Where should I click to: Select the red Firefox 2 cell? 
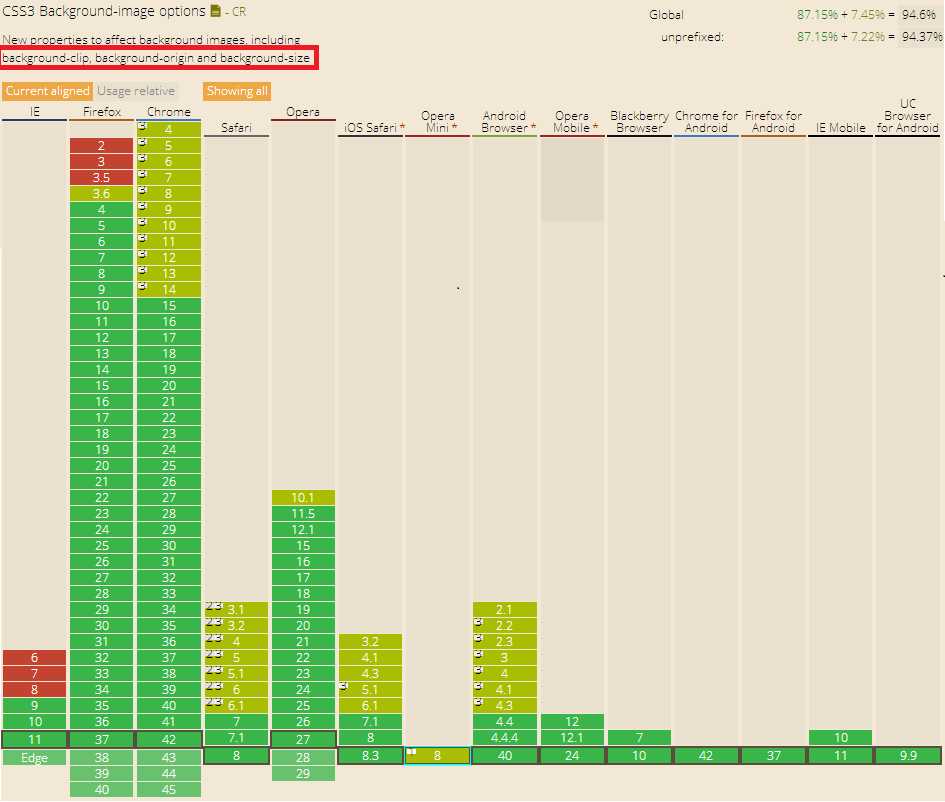click(x=101, y=146)
